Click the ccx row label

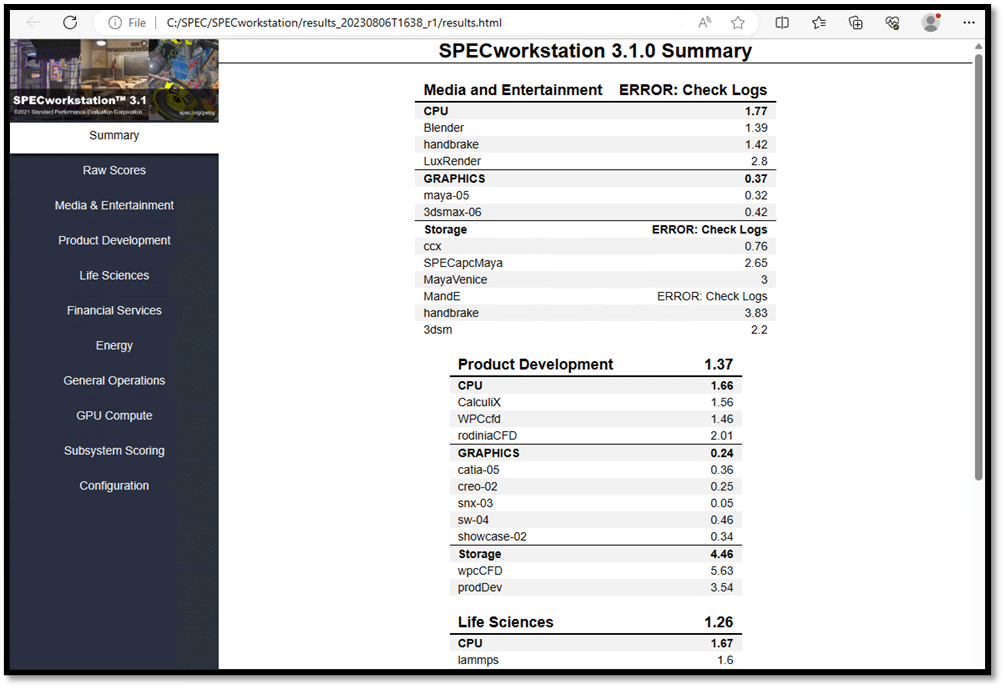[432, 247]
